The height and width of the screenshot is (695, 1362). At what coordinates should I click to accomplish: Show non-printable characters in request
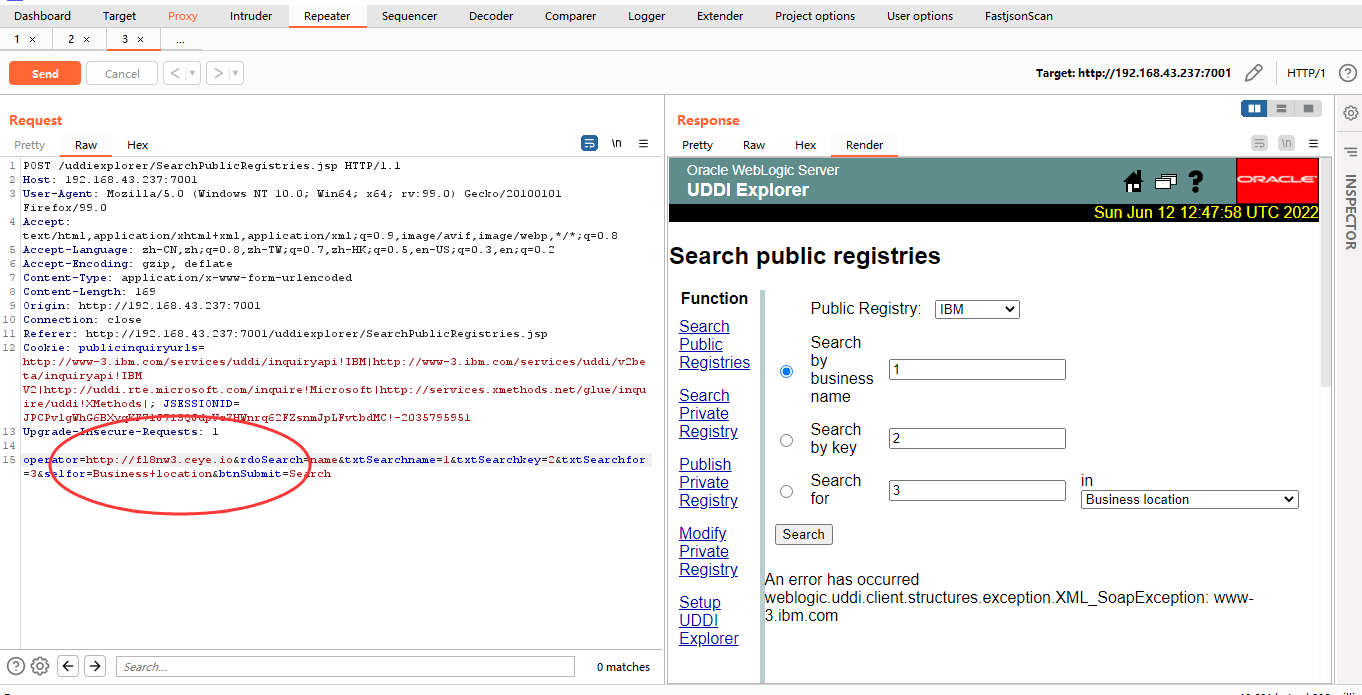pyautogui.click(x=617, y=144)
